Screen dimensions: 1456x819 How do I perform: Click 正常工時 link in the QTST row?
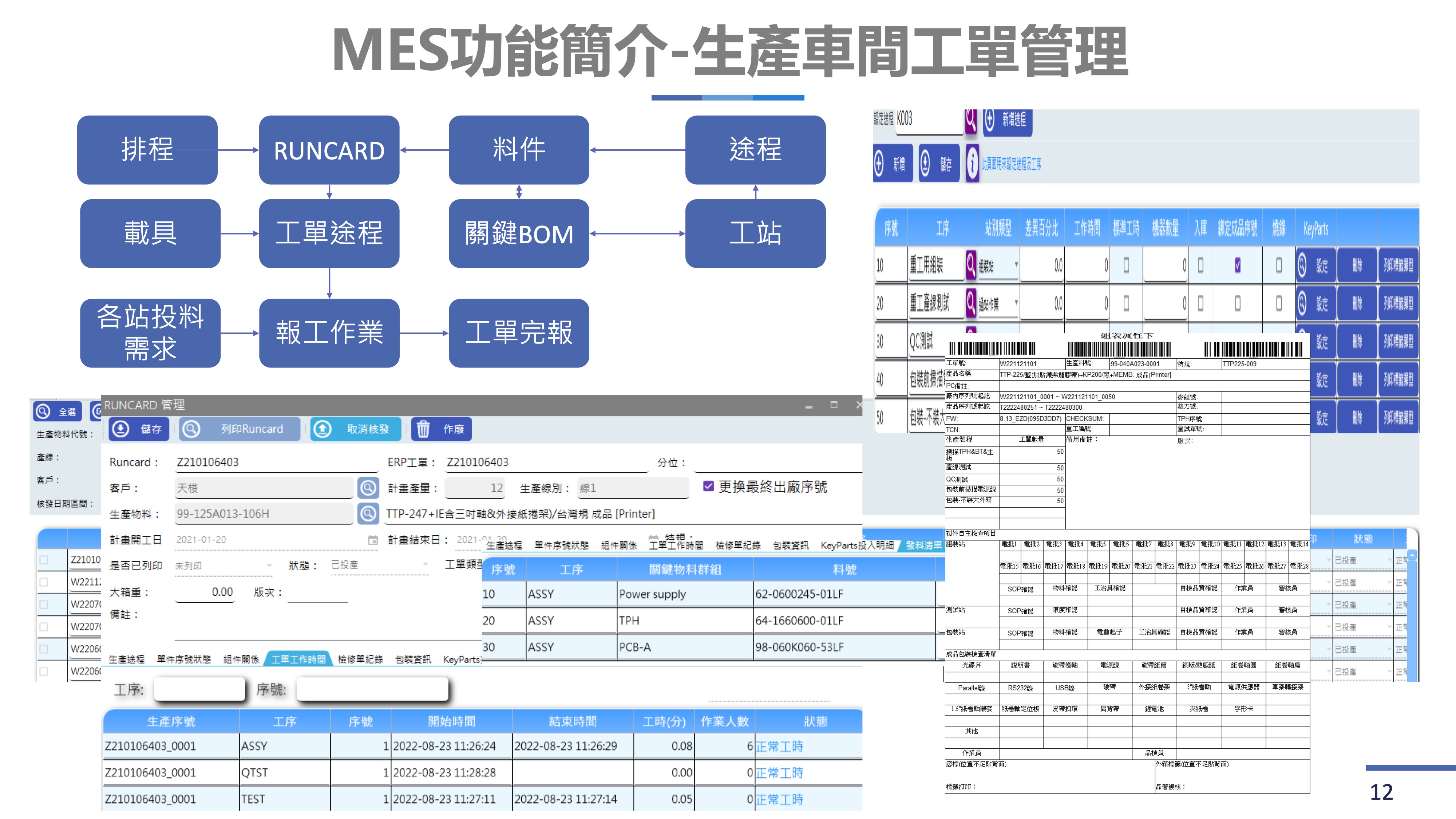[x=779, y=773]
